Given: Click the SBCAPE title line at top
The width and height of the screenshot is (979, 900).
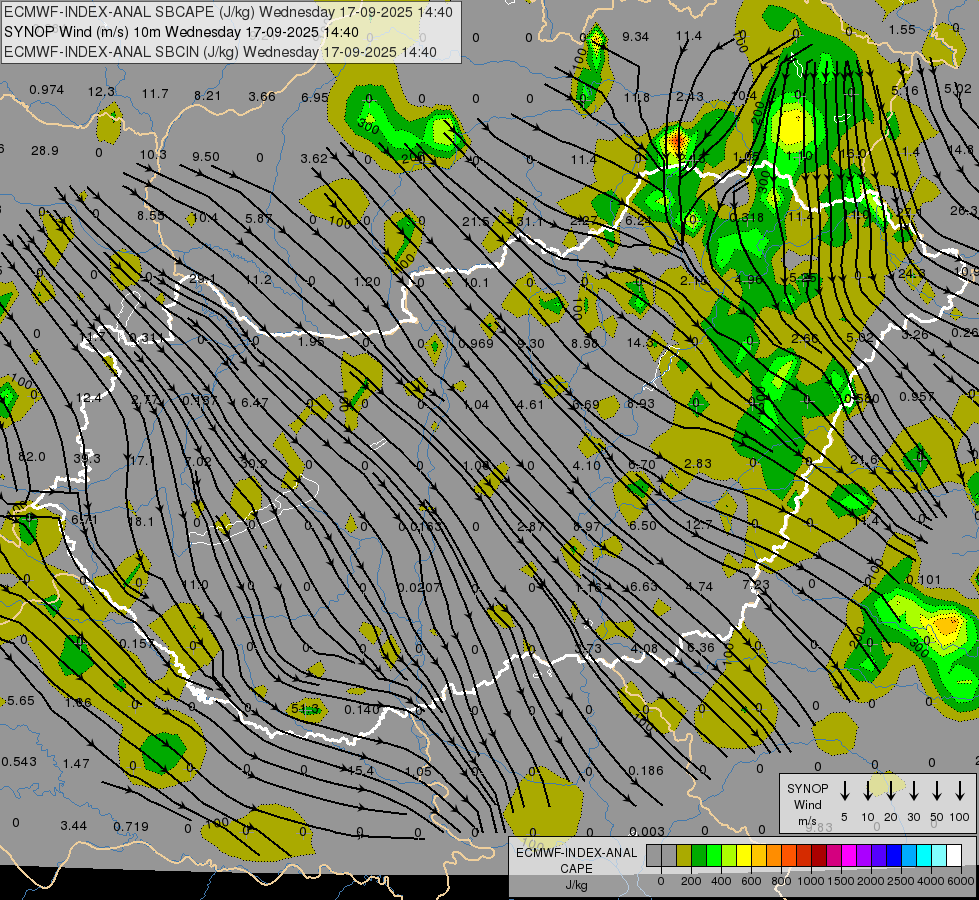Looking at the screenshot, I should pyautogui.click(x=228, y=13).
